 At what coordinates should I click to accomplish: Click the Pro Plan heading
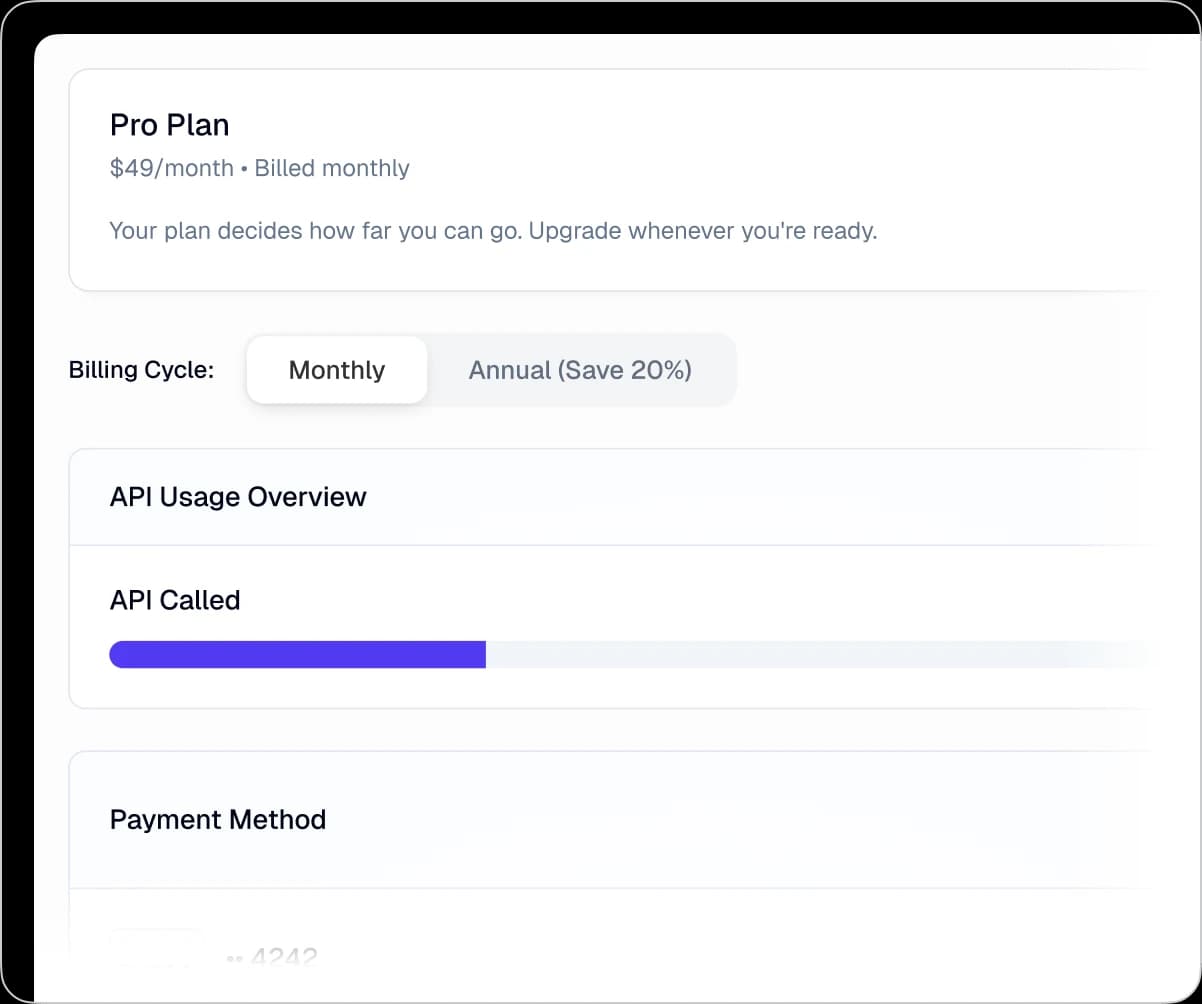(169, 125)
